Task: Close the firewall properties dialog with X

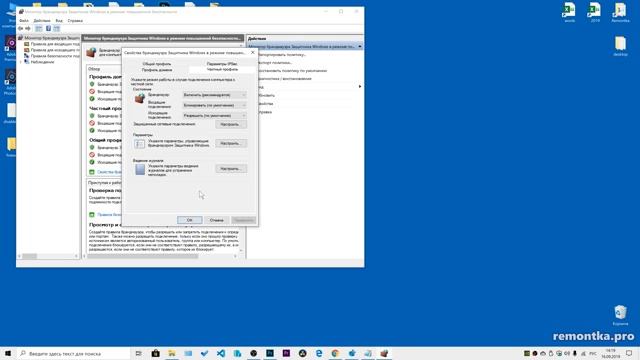Action: pos(253,53)
